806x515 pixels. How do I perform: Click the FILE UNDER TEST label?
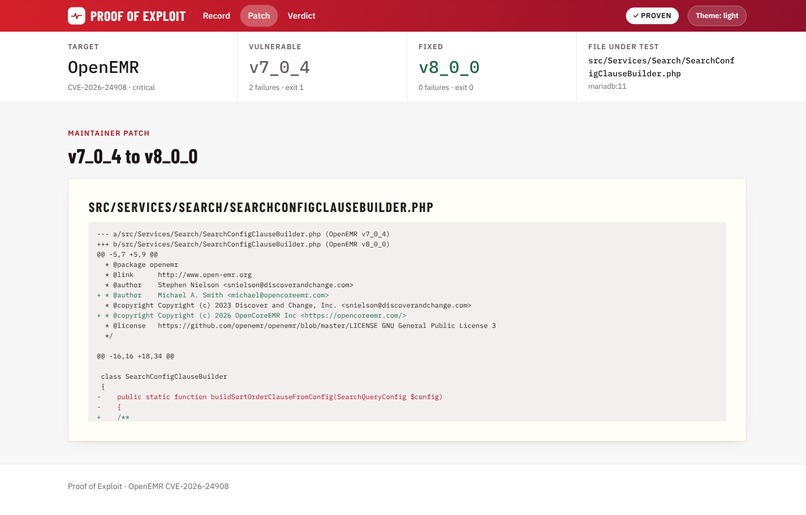click(x=623, y=47)
